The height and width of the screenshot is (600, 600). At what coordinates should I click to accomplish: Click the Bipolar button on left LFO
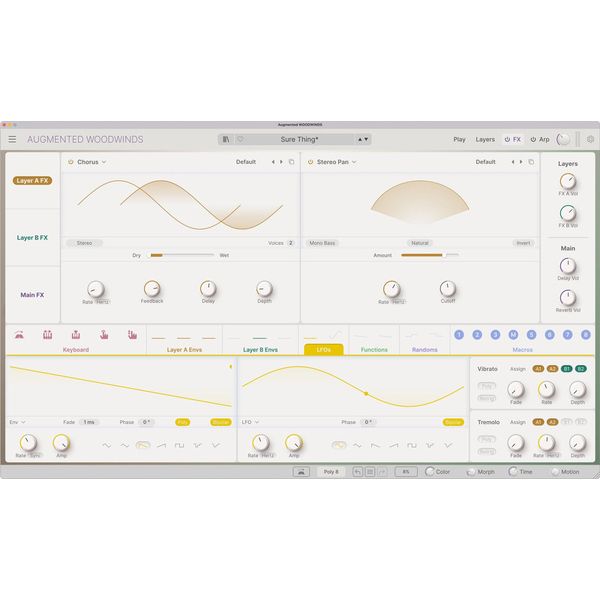click(x=221, y=422)
